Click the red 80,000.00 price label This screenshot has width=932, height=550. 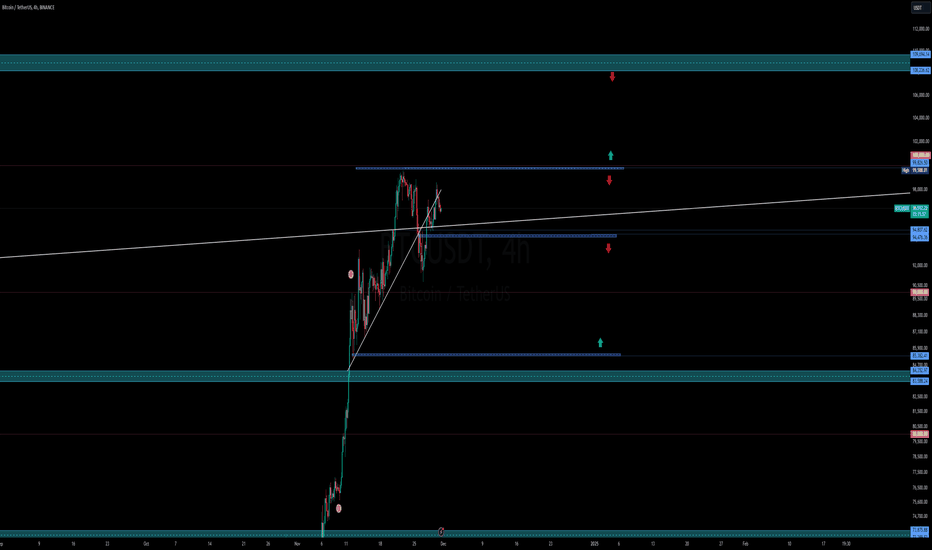[x=920, y=434]
